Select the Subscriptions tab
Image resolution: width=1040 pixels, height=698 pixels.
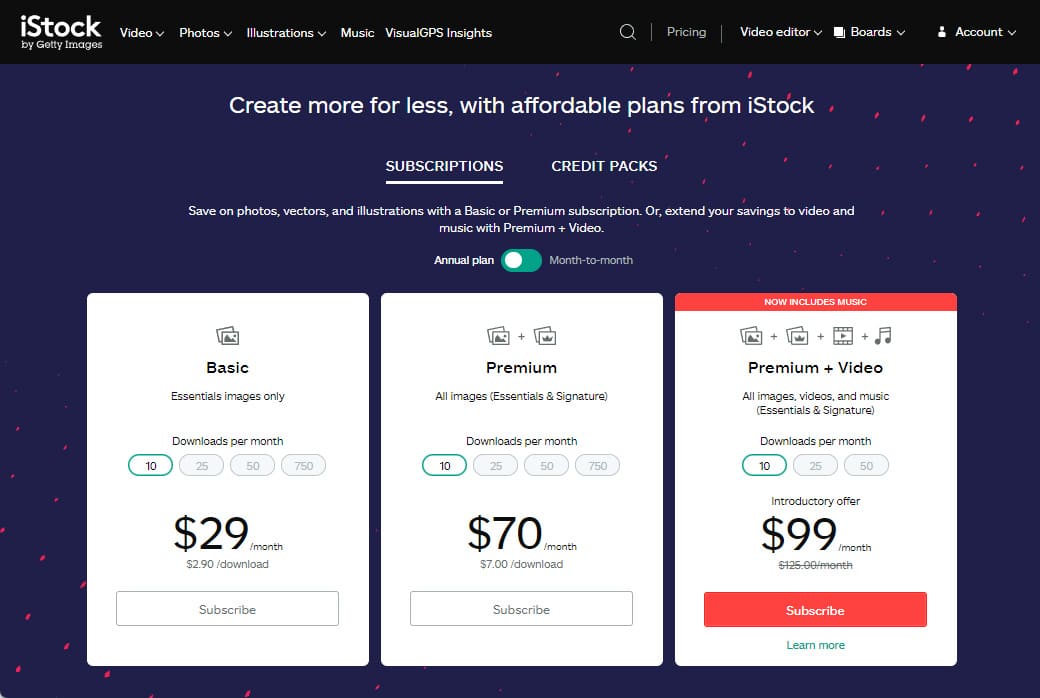click(444, 166)
